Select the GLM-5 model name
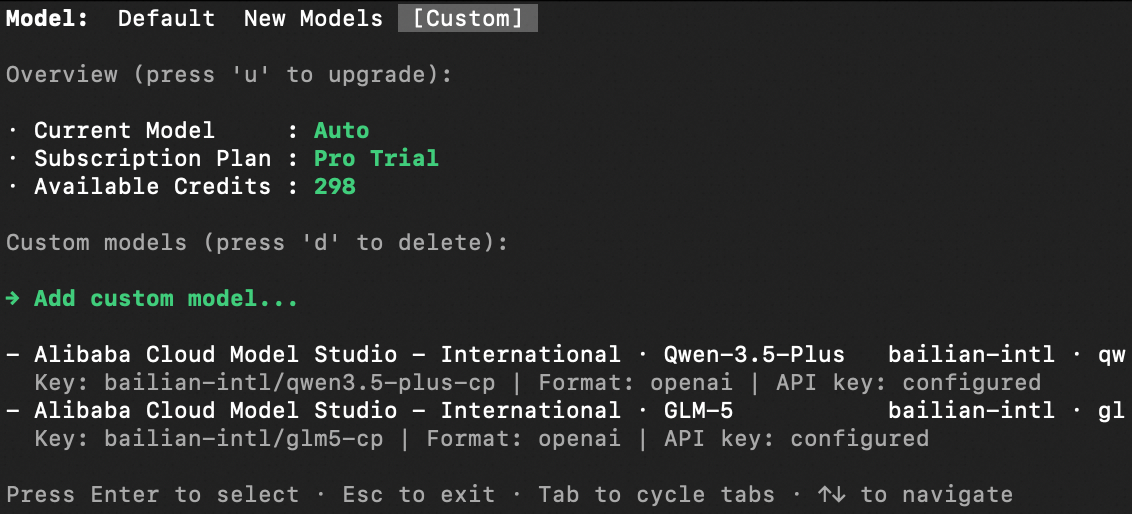Screen dimensions: 1132x514 [698, 411]
